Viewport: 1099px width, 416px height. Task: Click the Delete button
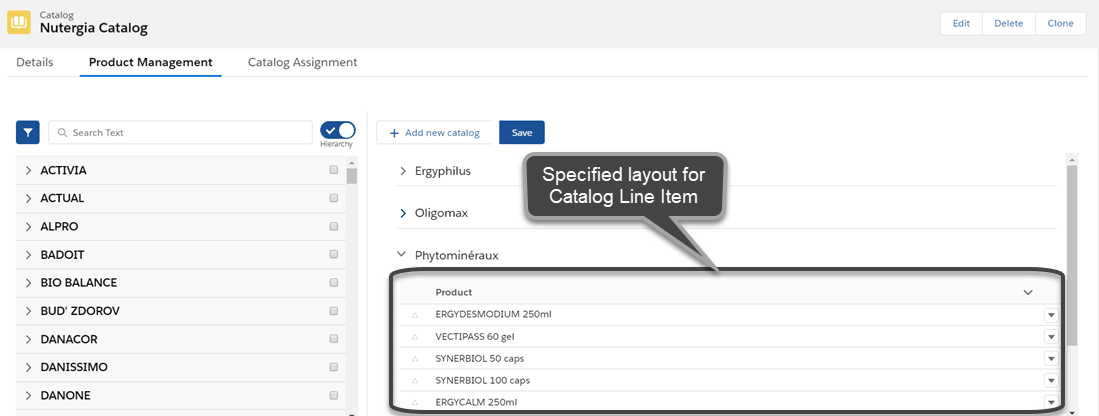point(1009,23)
